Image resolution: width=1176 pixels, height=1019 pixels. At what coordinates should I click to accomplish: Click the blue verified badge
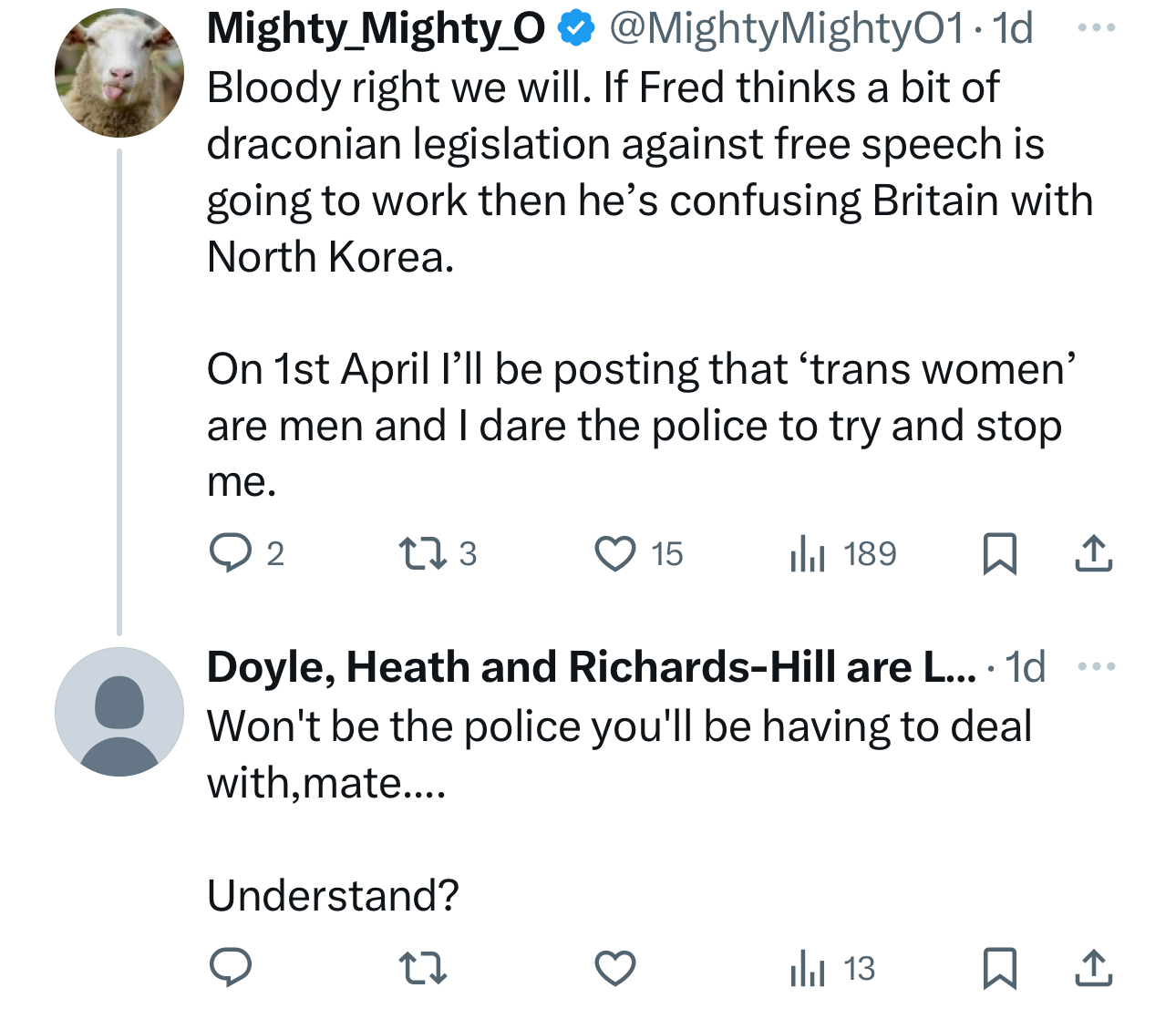[575, 29]
